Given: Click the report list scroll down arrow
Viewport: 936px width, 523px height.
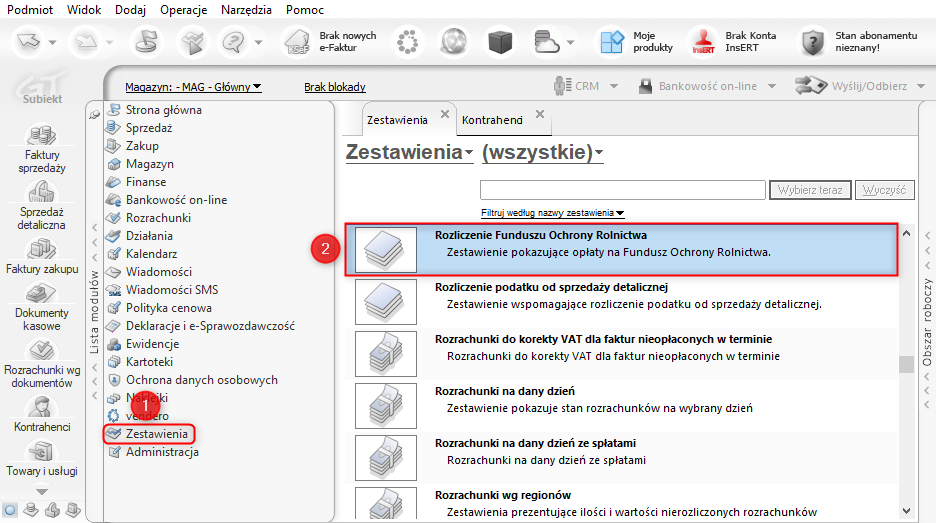Looking at the screenshot, I should [x=906, y=511].
